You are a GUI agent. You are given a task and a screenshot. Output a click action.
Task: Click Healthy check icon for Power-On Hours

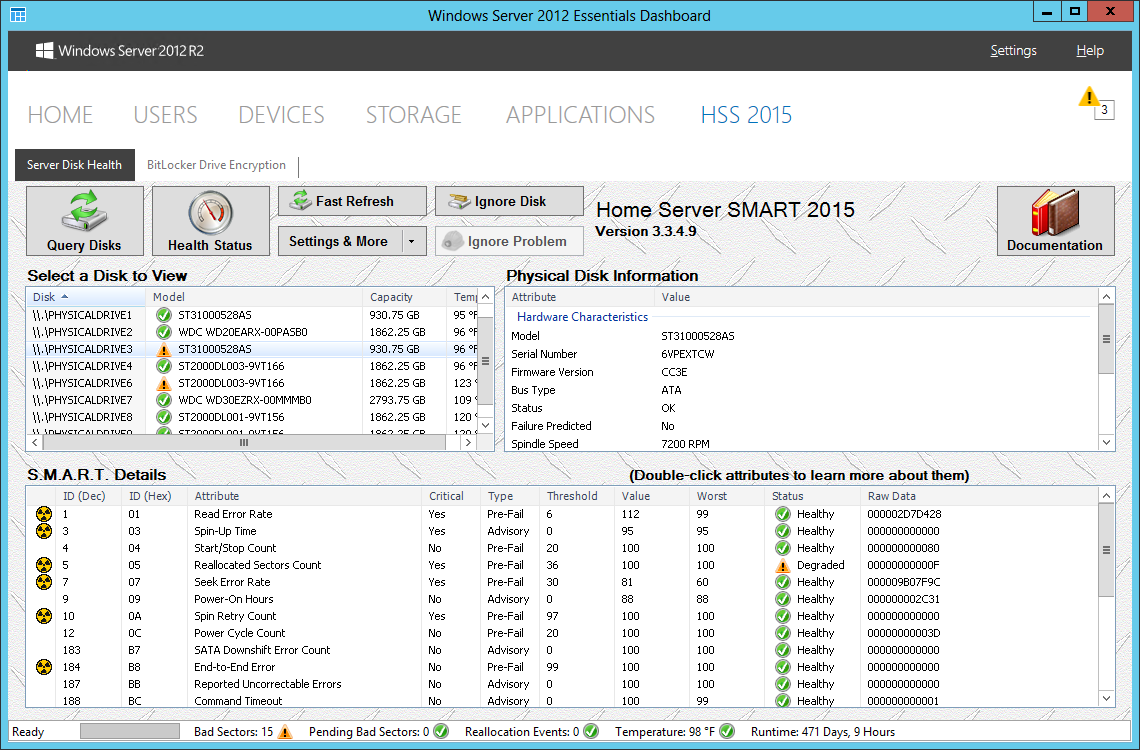(782, 599)
